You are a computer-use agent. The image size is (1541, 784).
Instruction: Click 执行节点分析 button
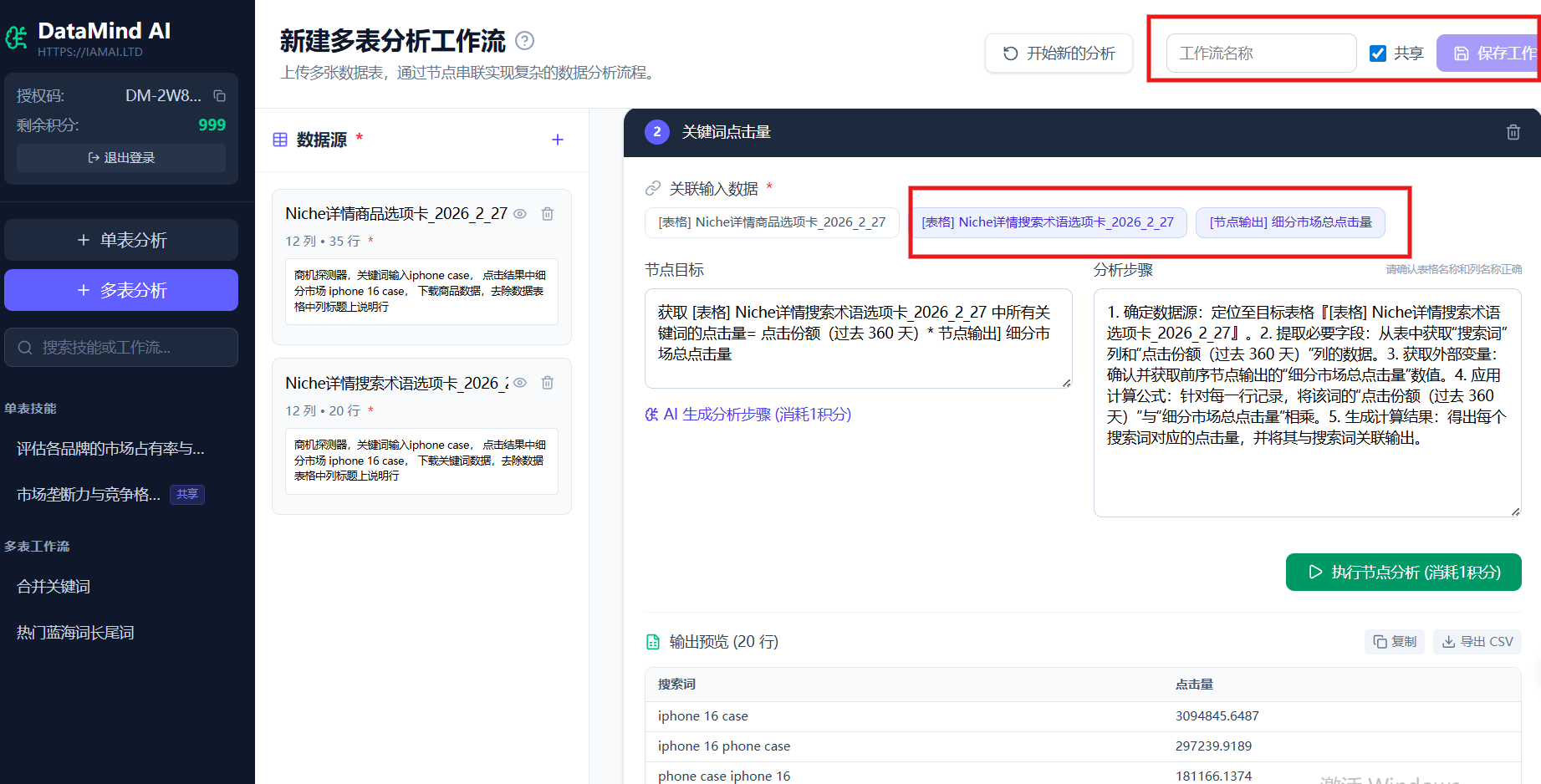click(x=1403, y=573)
